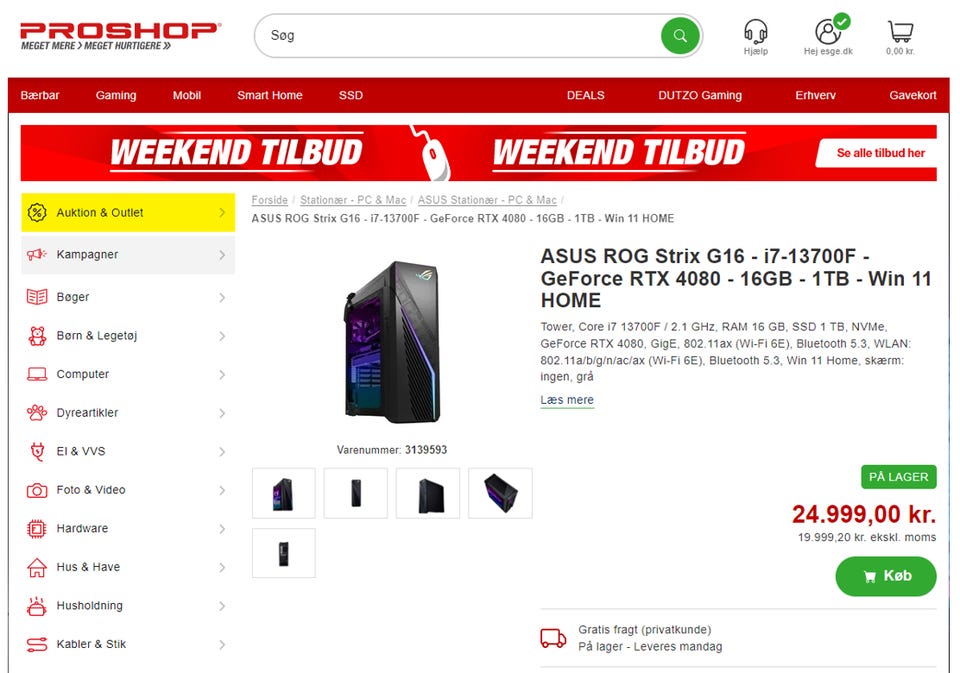Expand the Auktion & Outlet category chevron
This screenshot has width=960, height=673.
(x=222, y=212)
